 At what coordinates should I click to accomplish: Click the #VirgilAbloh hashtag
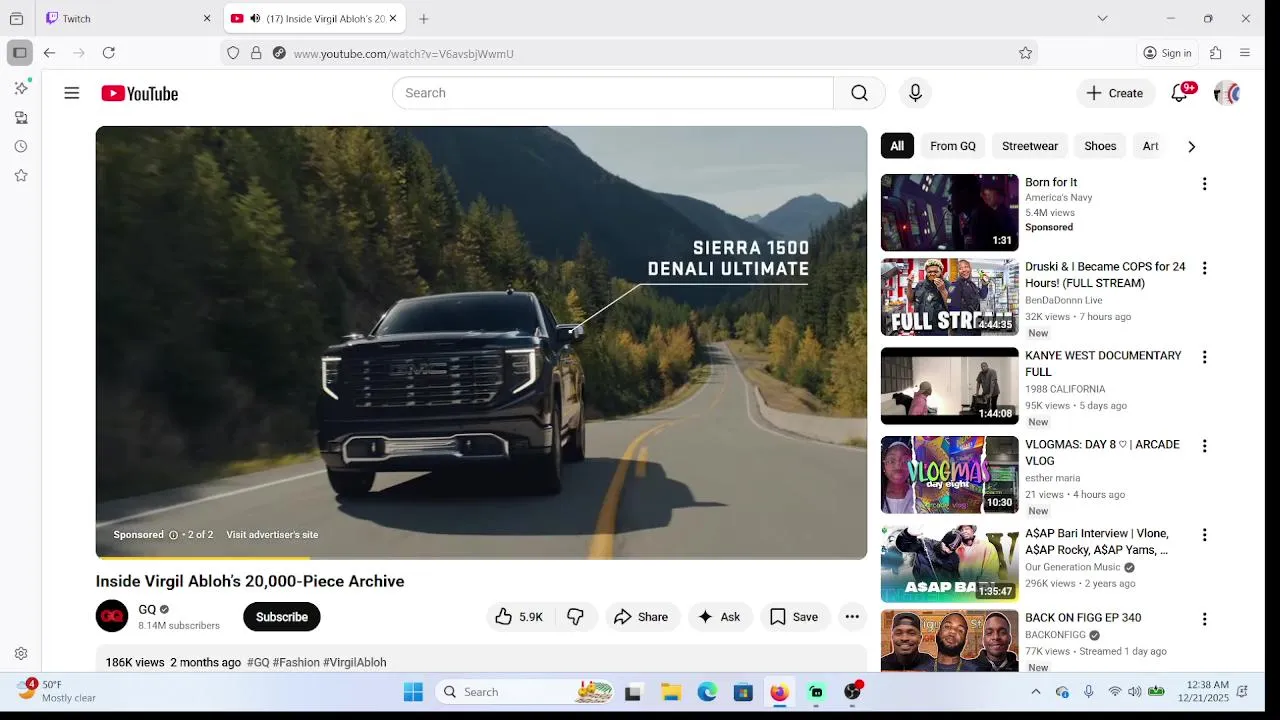(x=354, y=662)
